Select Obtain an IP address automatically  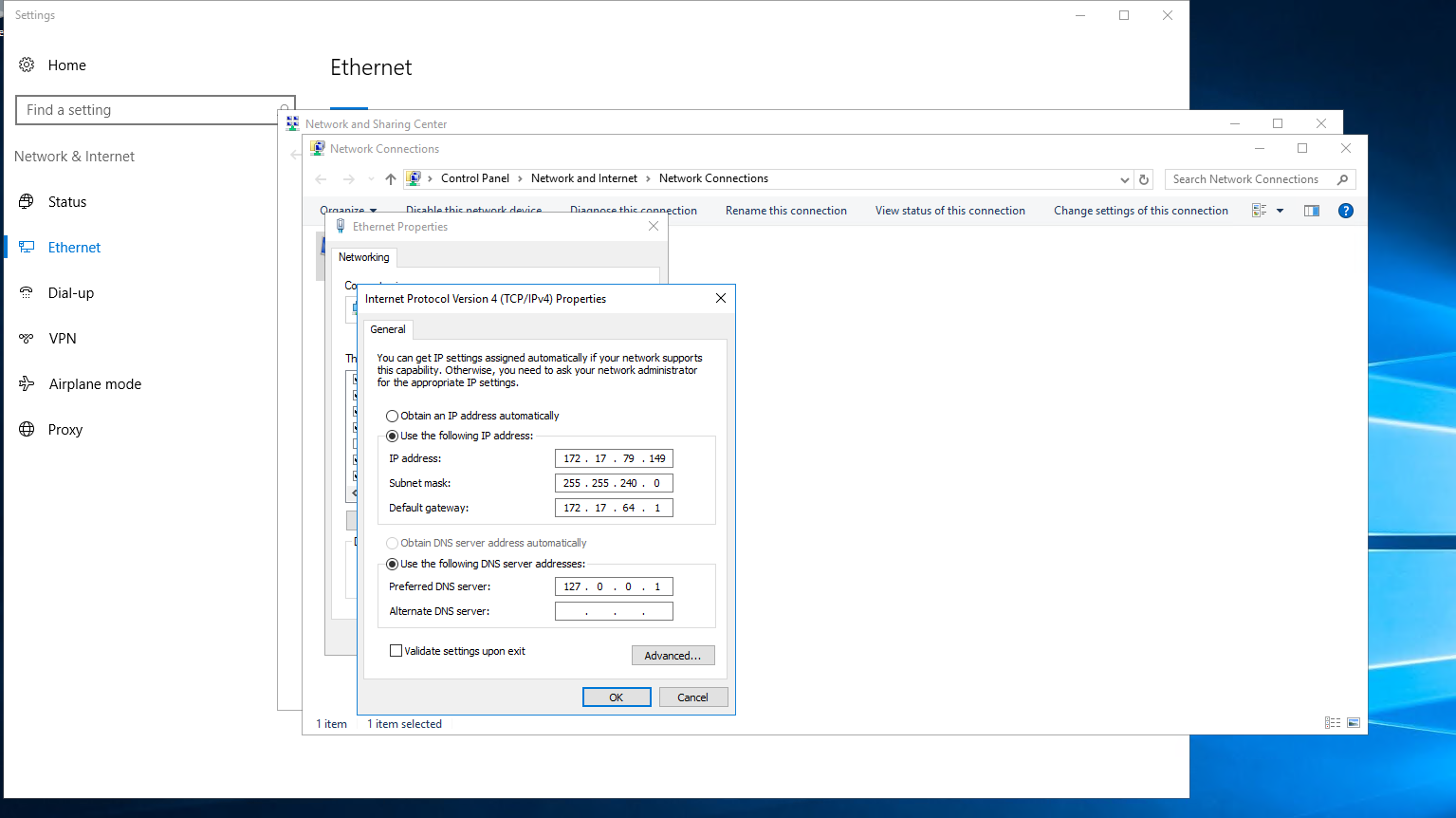[x=392, y=416]
